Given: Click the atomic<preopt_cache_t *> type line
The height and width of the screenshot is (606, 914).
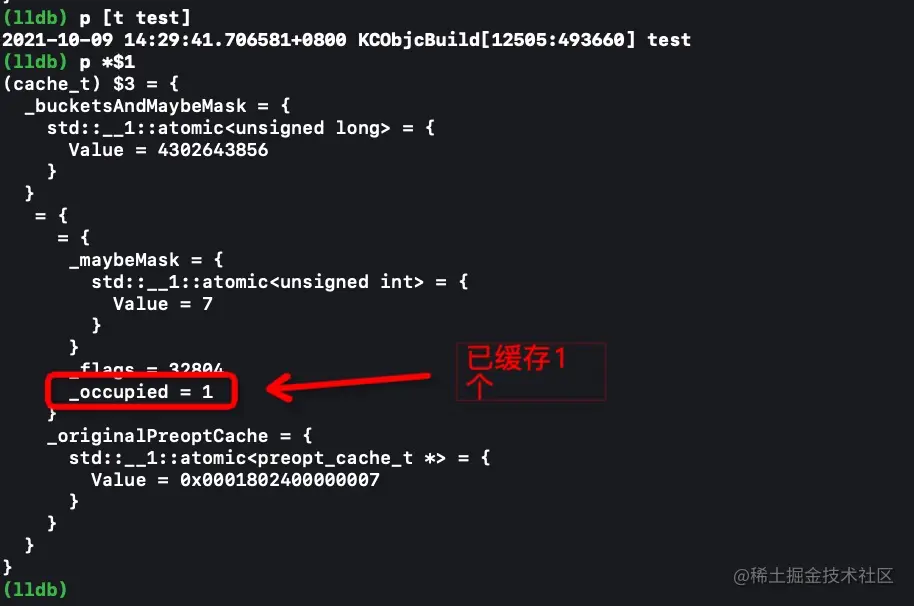Looking at the screenshot, I should click(280, 458).
